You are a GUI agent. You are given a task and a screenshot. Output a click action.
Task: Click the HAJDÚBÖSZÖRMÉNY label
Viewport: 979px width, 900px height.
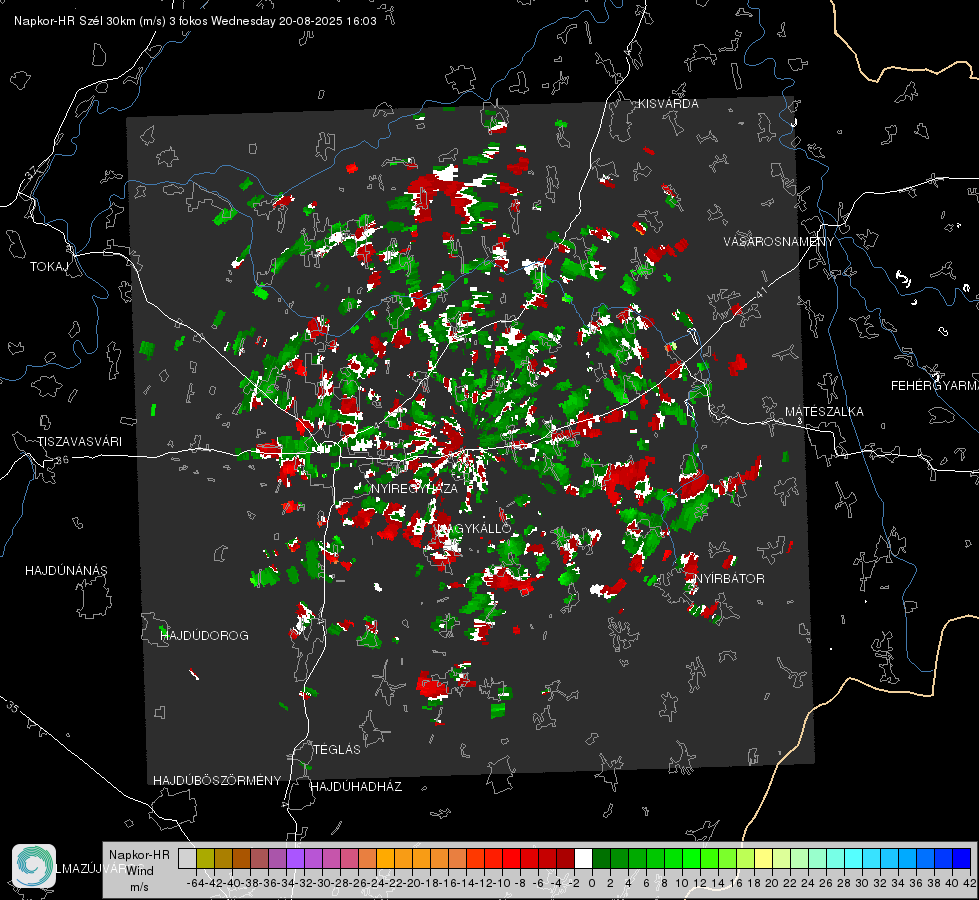pyautogui.click(x=217, y=781)
